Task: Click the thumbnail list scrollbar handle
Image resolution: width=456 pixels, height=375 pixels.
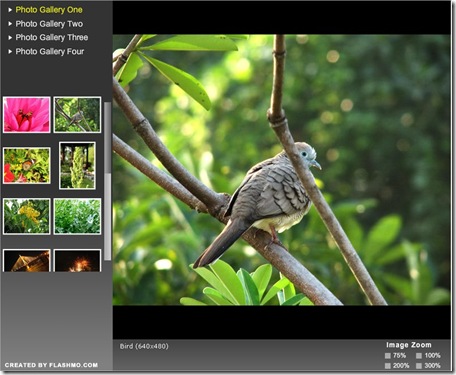Action: point(107,138)
